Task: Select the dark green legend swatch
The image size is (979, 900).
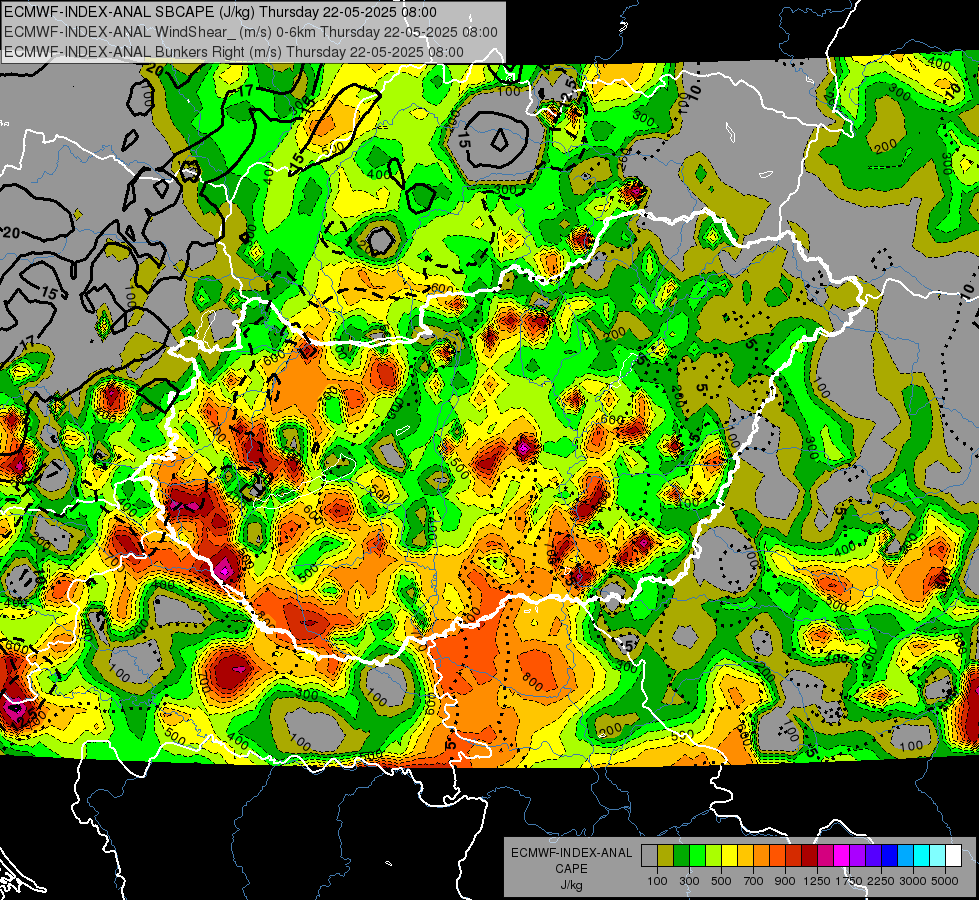Action: tap(681, 856)
